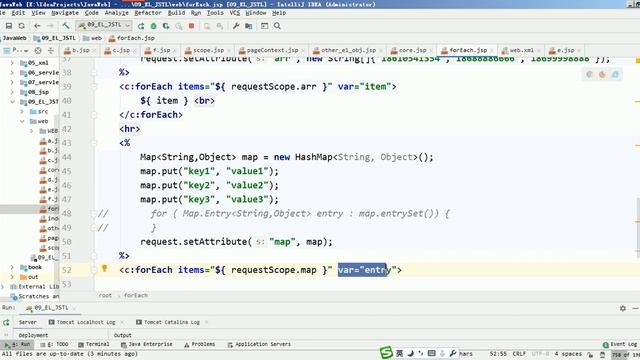Open the Edit menu

click(18, 13)
